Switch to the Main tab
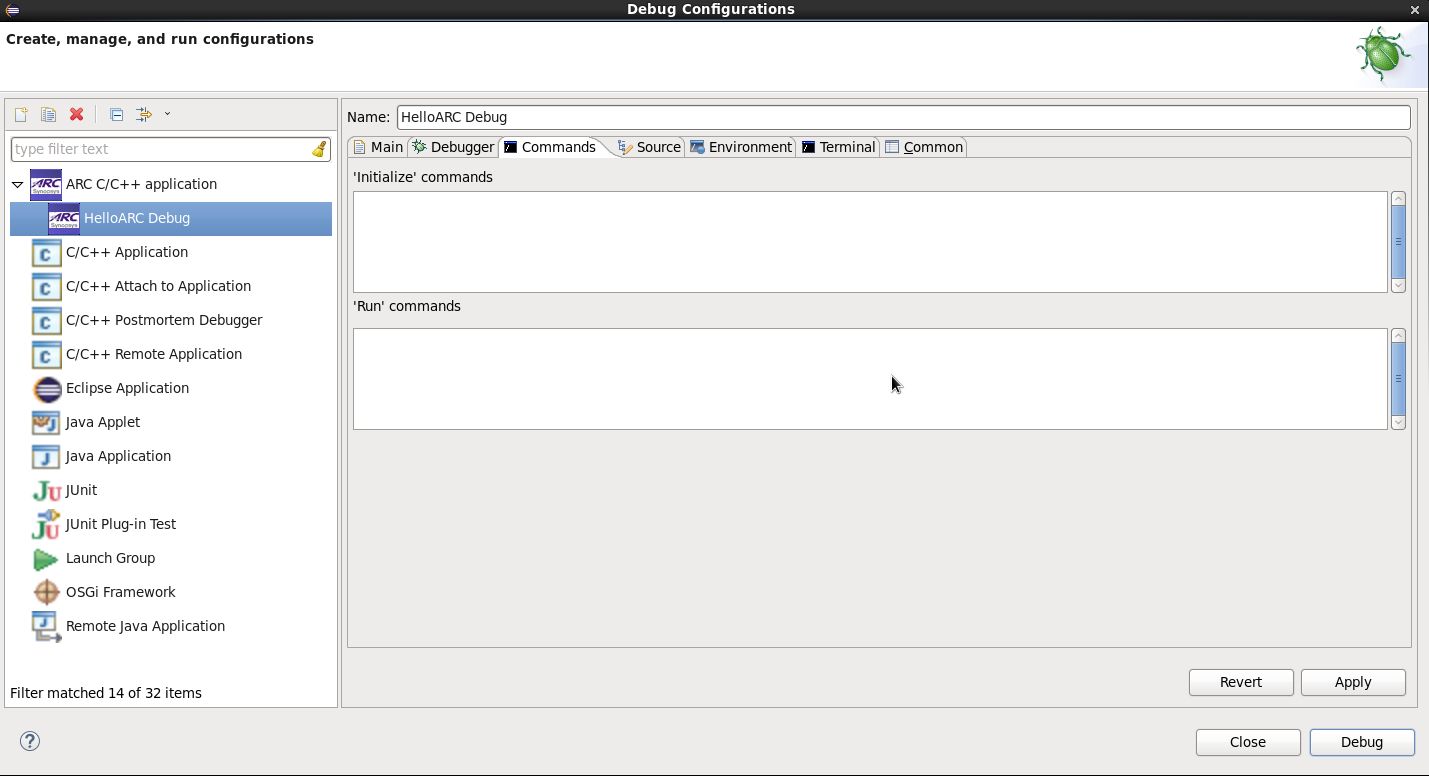1429x776 pixels. pos(378,147)
